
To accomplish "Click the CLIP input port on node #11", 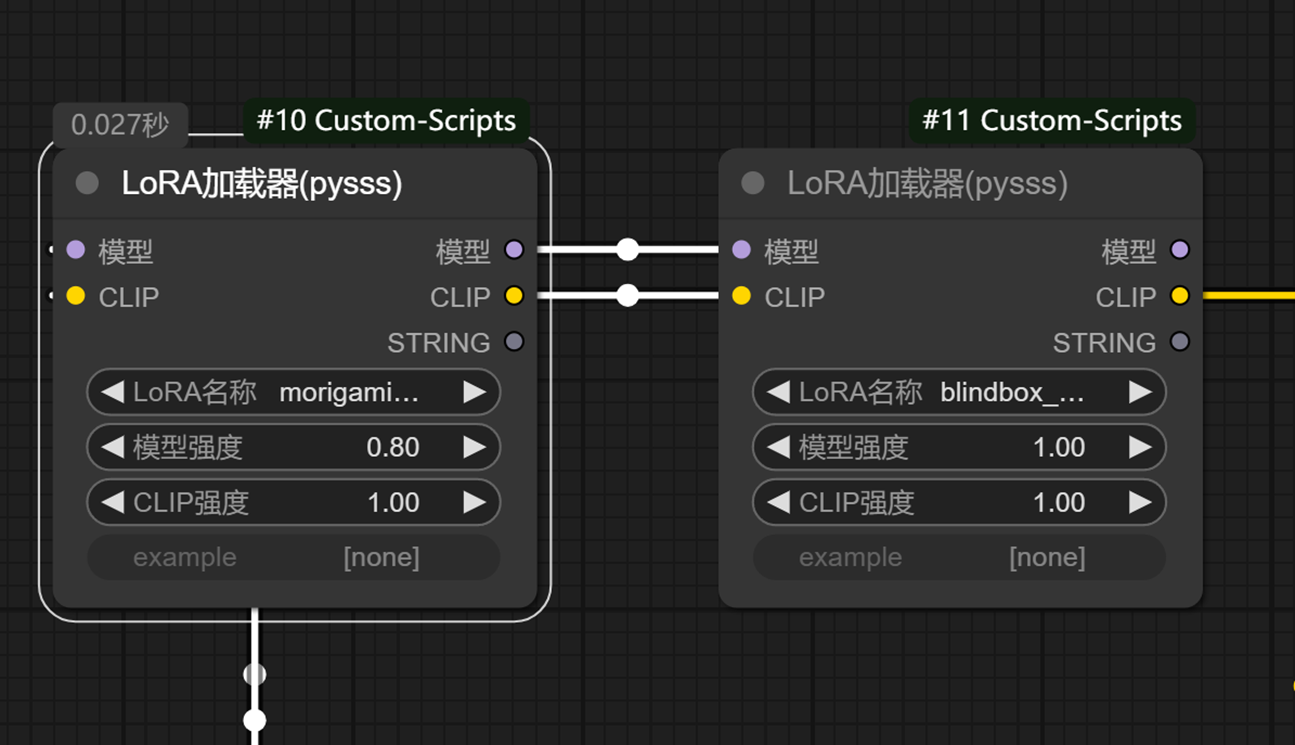I will pos(741,296).
